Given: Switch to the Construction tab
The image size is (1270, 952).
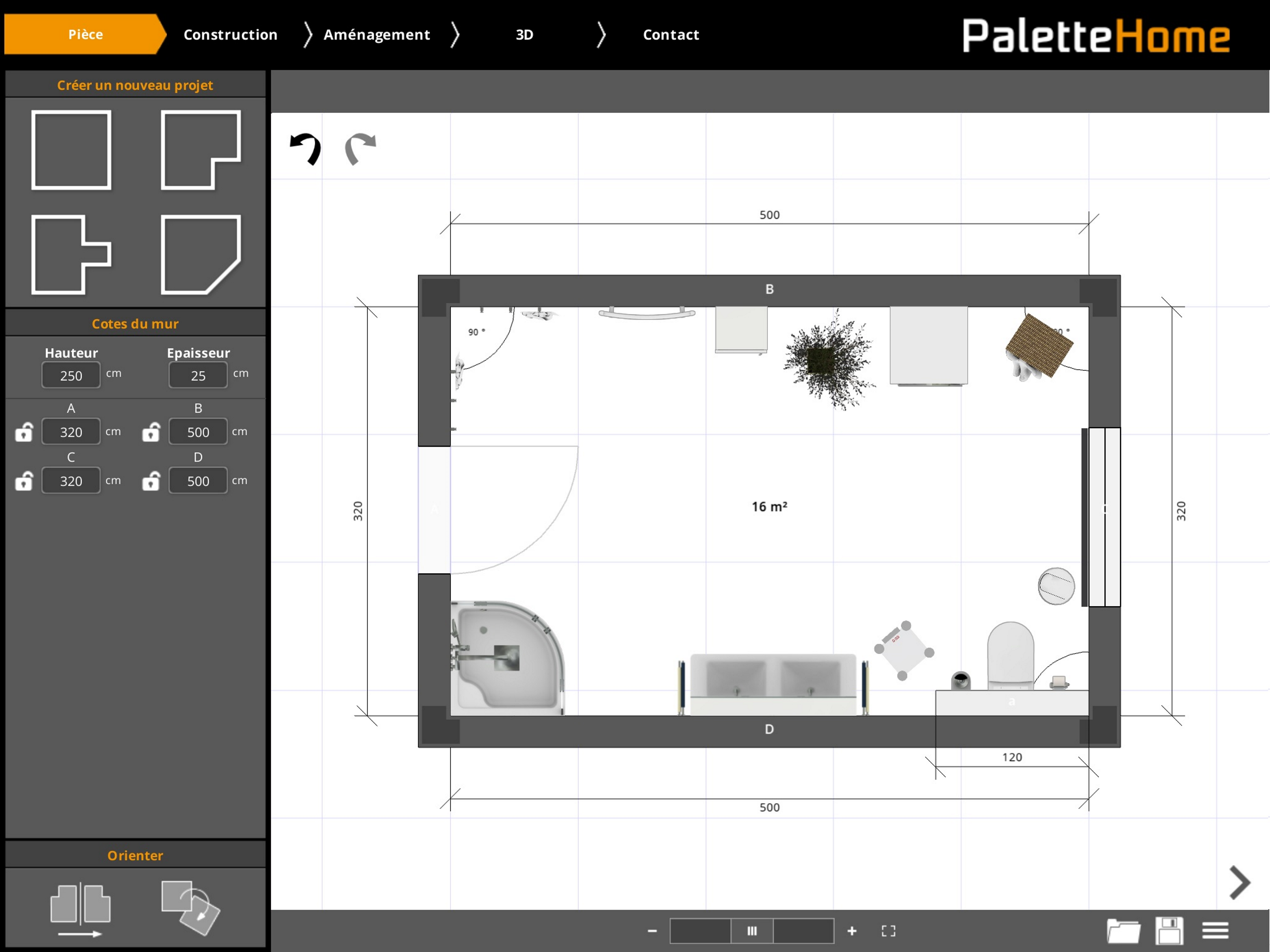Looking at the screenshot, I should [x=230, y=34].
